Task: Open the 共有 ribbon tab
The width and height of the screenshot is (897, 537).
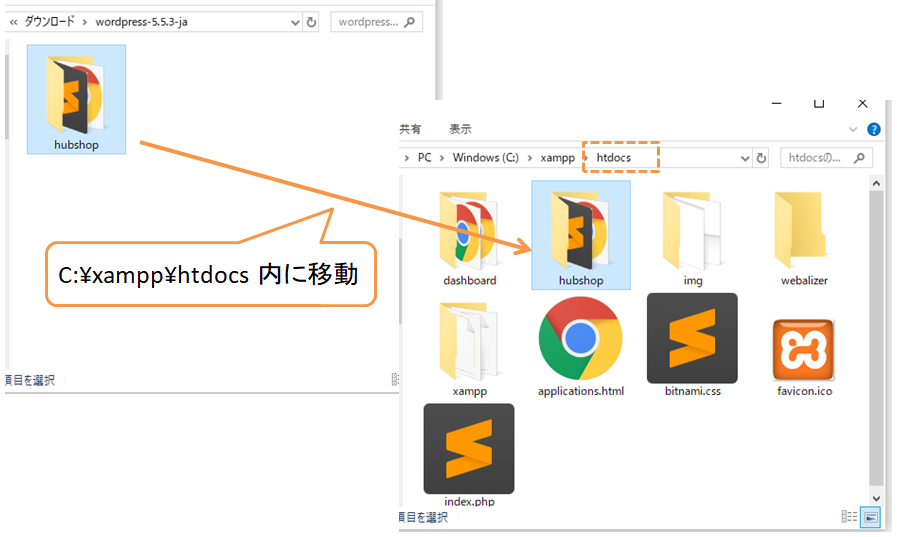Action: pyautogui.click(x=410, y=129)
